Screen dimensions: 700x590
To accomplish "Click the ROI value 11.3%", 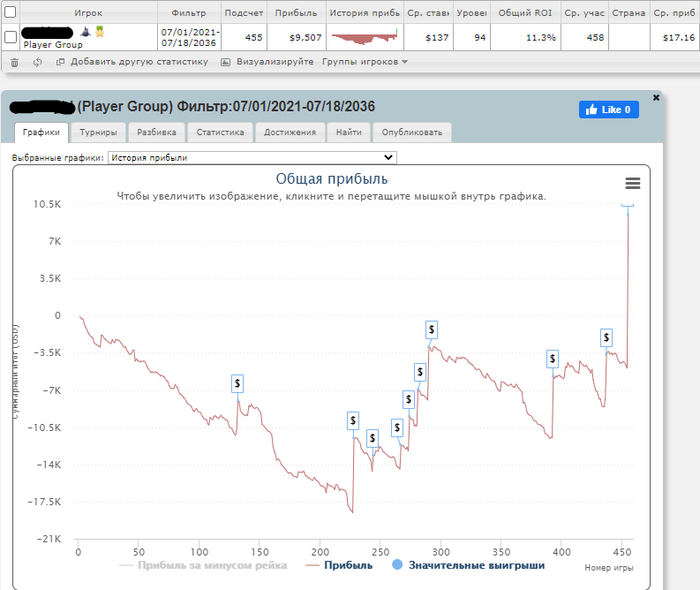I will click(541, 38).
